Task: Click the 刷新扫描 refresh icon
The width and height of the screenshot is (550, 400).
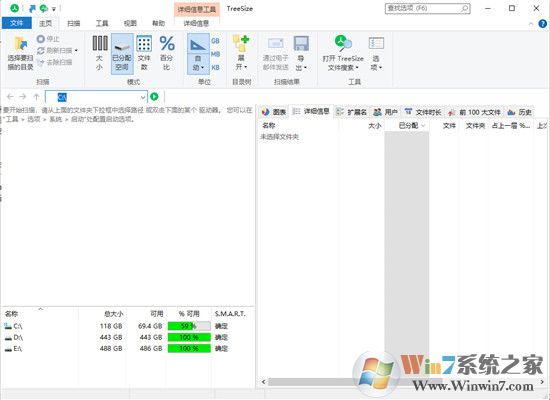Action: tap(41, 51)
